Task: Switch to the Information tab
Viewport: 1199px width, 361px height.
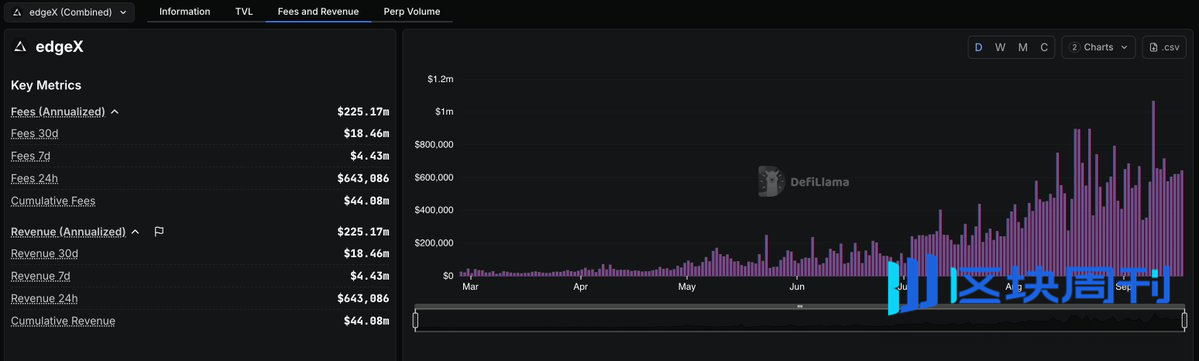Action: coord(184,11)
